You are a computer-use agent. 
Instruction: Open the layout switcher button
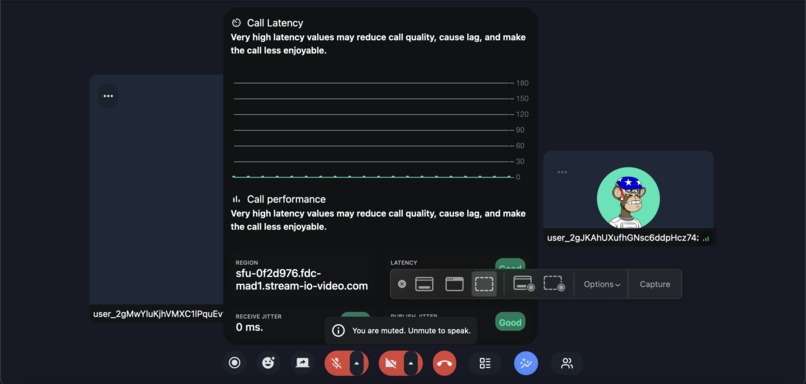point(485,363)
